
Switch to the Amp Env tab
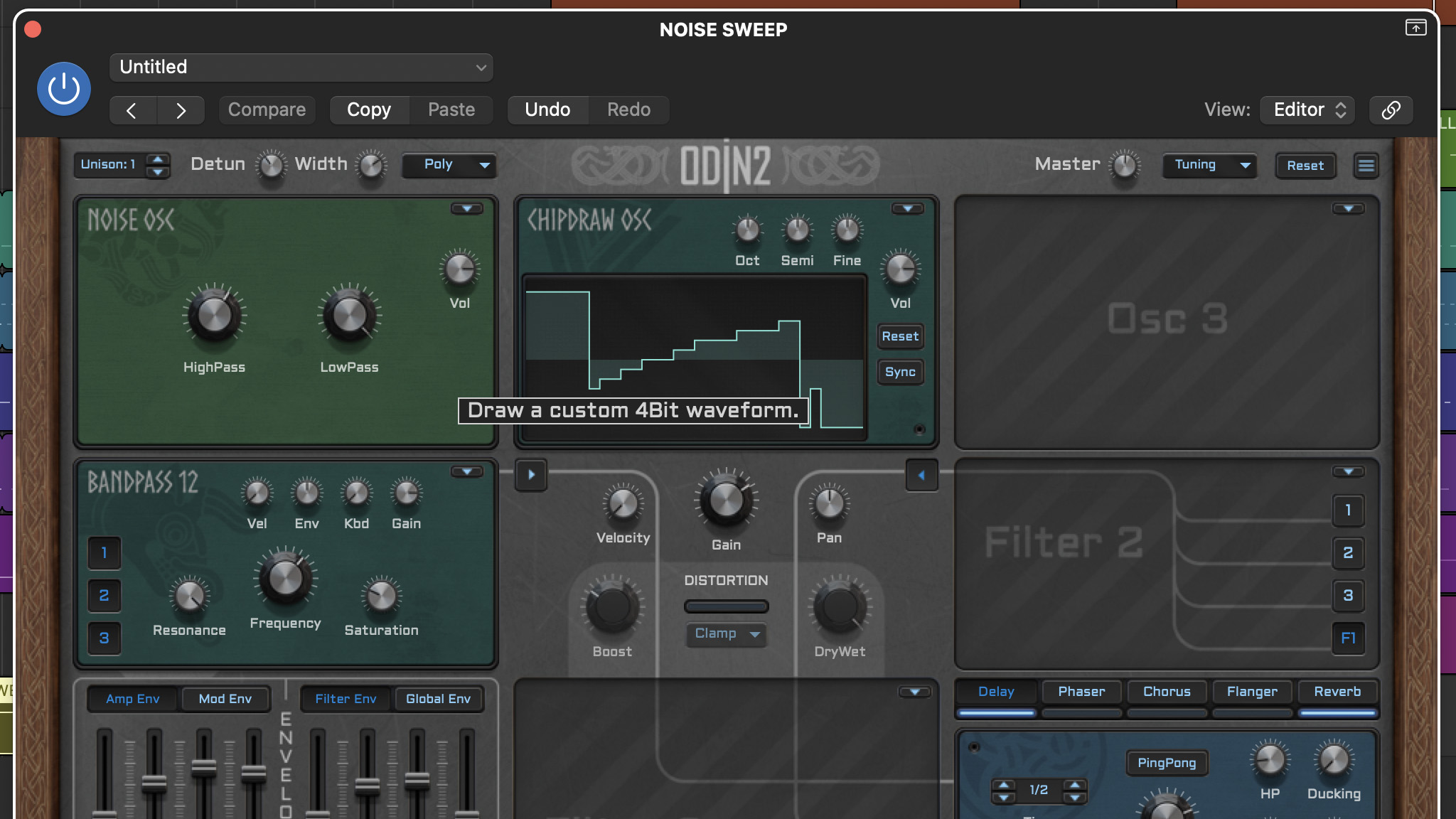pyautogui.click(x=132, y=699)
